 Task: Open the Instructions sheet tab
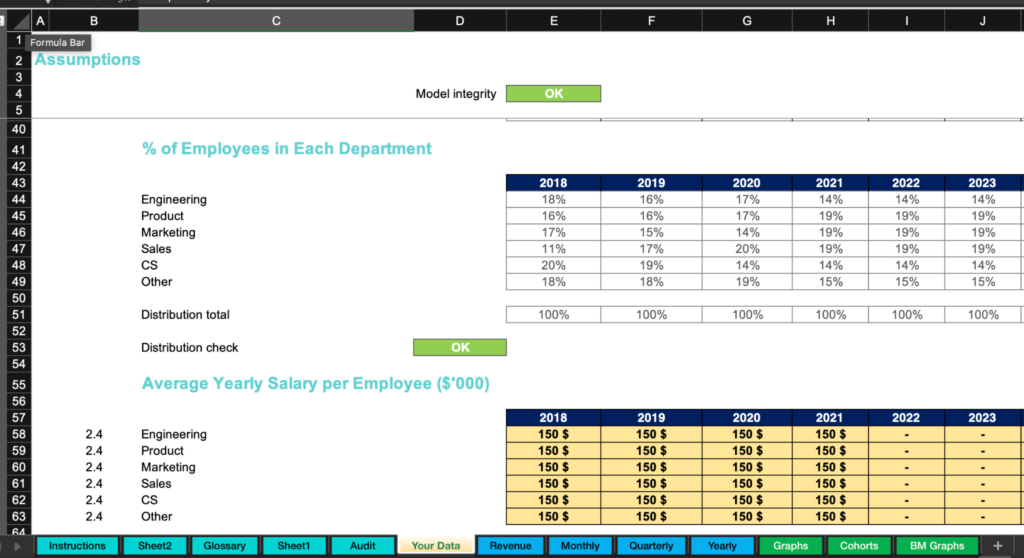coord(77,546)
